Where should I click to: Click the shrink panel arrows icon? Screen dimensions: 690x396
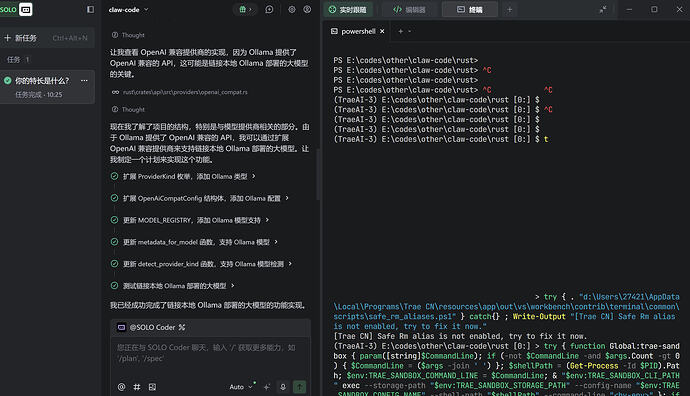[x=603, y=9]
